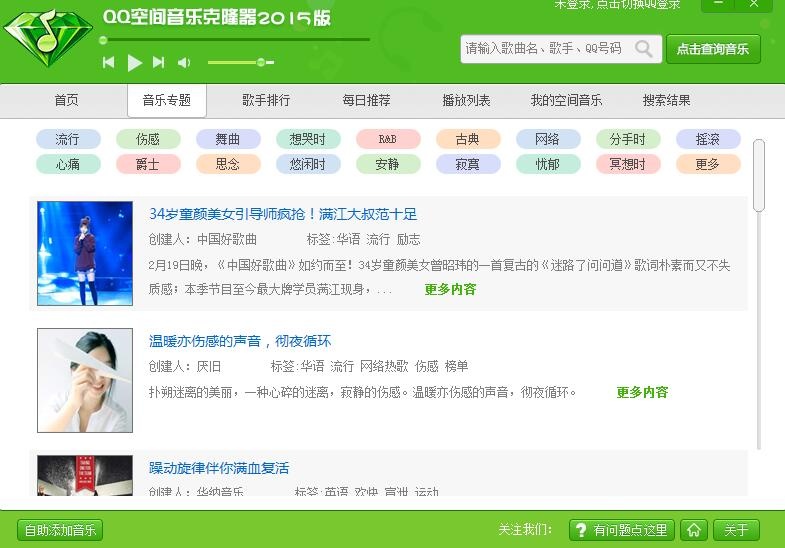This screenshot has height=548, width=785.
Task: Click the green diamond app logo
Action: (x=48, y=39)
